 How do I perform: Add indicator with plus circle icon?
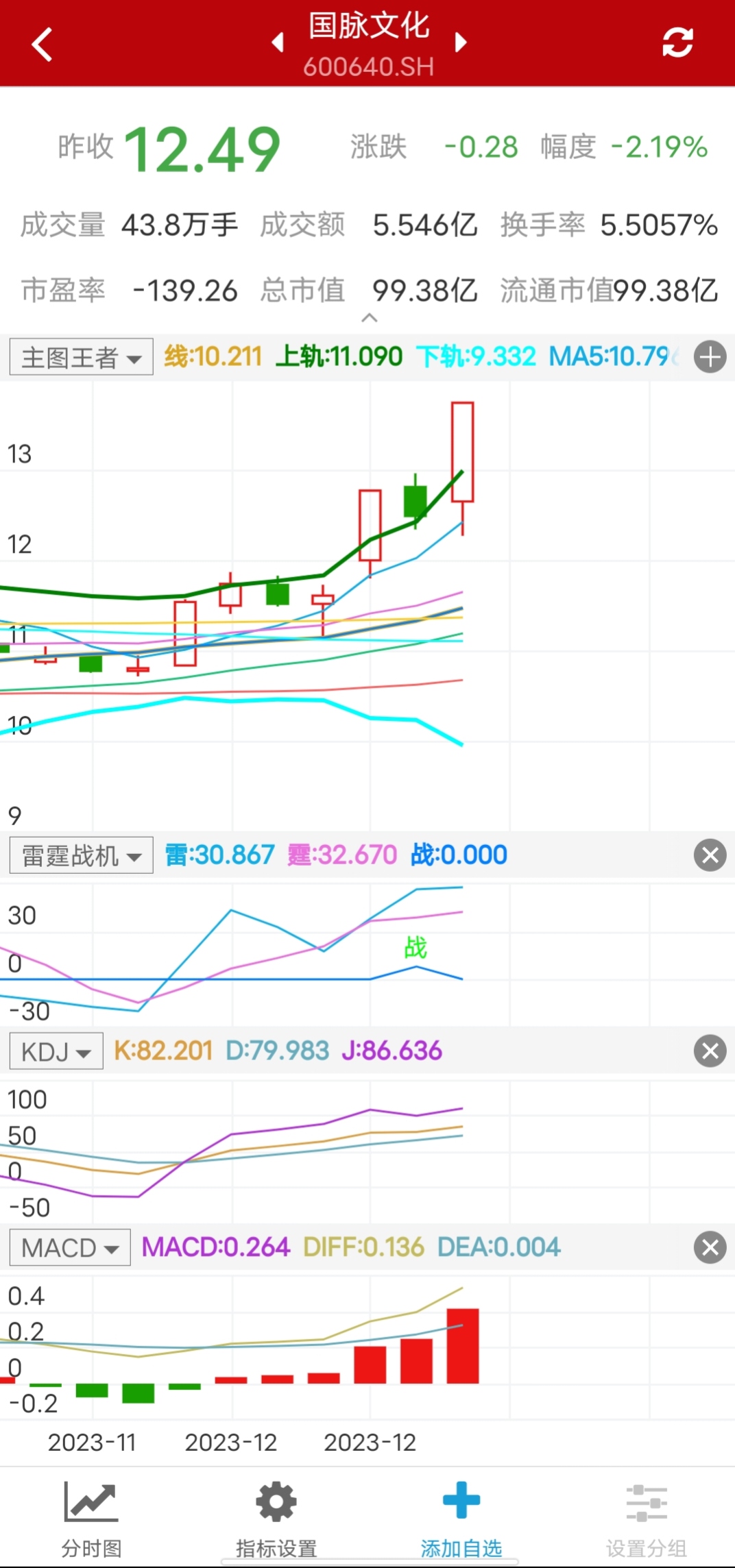710,357
